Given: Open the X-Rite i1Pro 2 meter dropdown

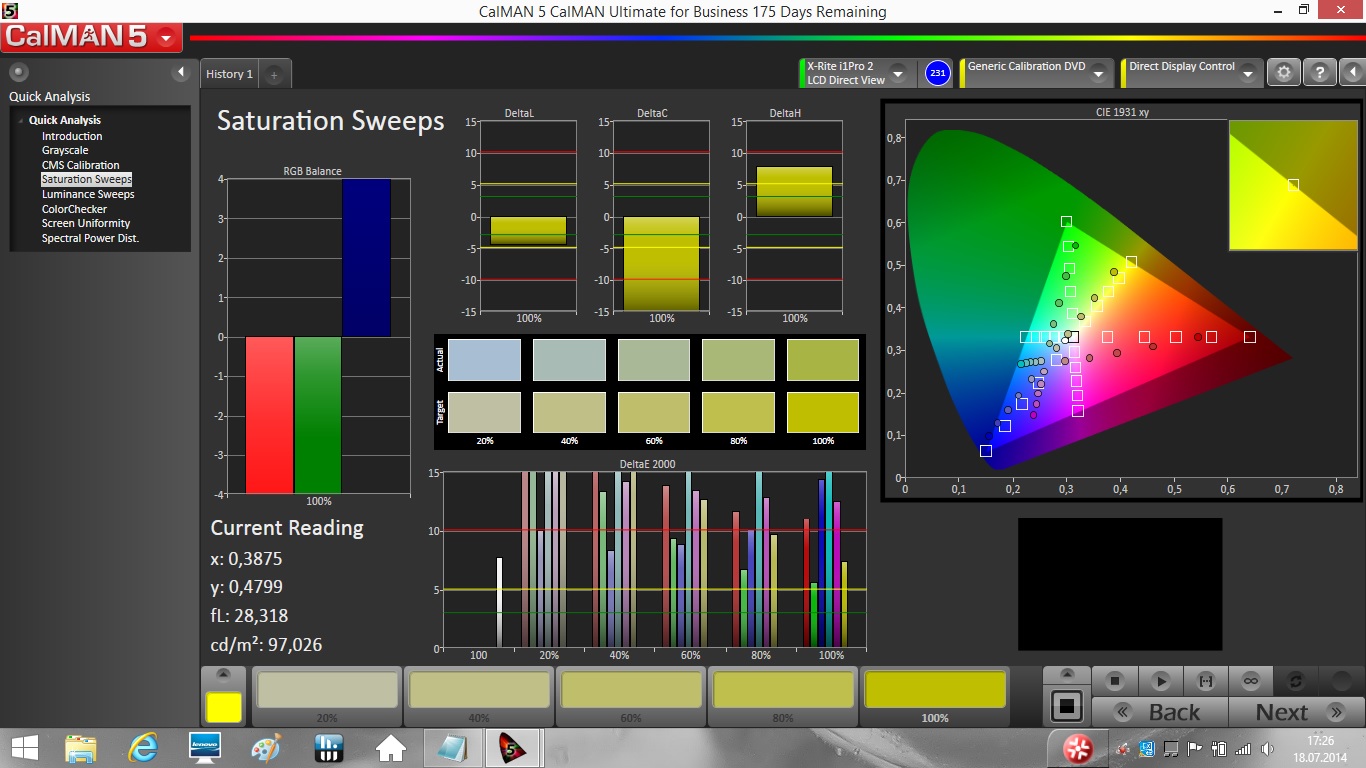Looking at the screenshot, I should pyautogui.click(x=897, y=74).
